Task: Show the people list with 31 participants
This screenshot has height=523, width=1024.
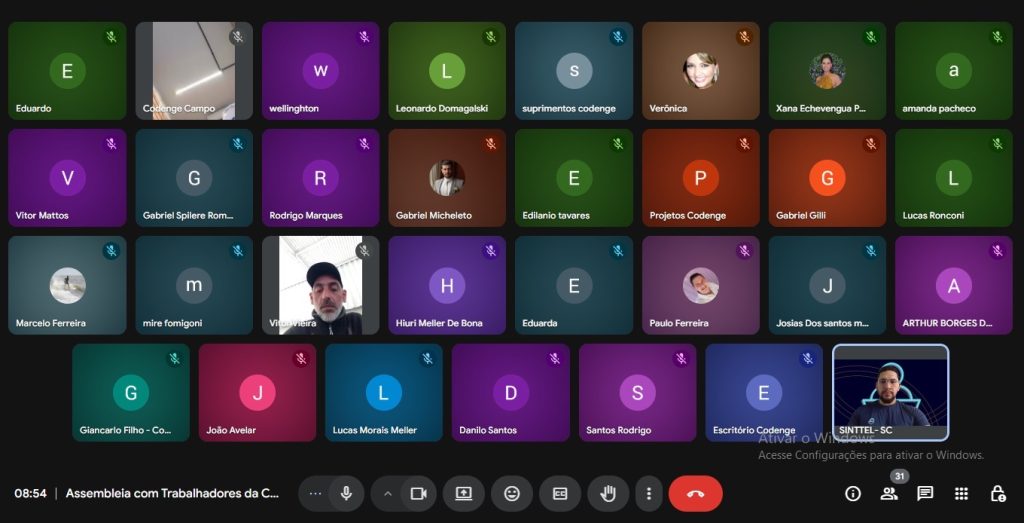Action: [x=889, y=493]
